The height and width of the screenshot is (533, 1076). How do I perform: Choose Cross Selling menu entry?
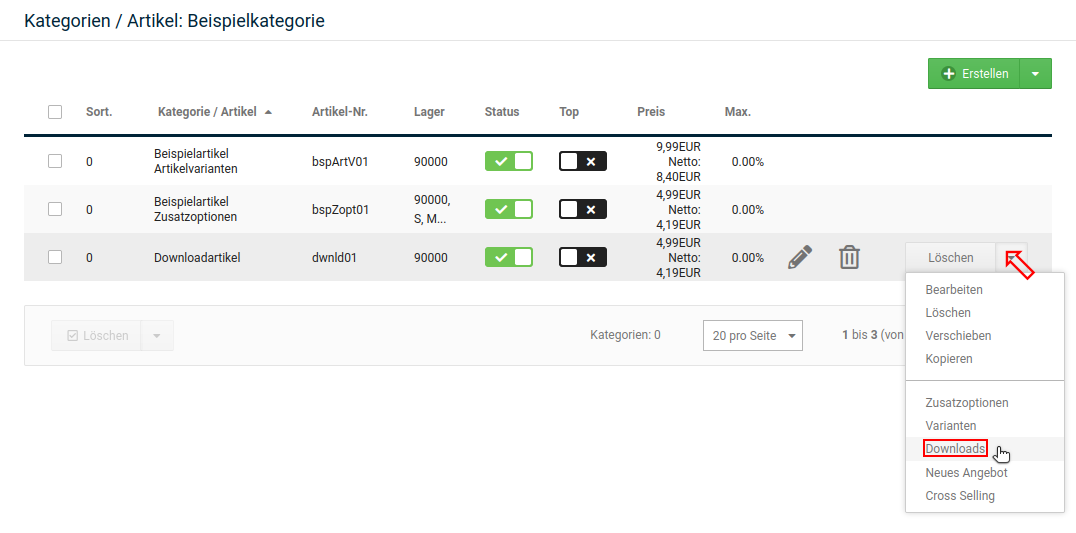(x=960, y=496)
